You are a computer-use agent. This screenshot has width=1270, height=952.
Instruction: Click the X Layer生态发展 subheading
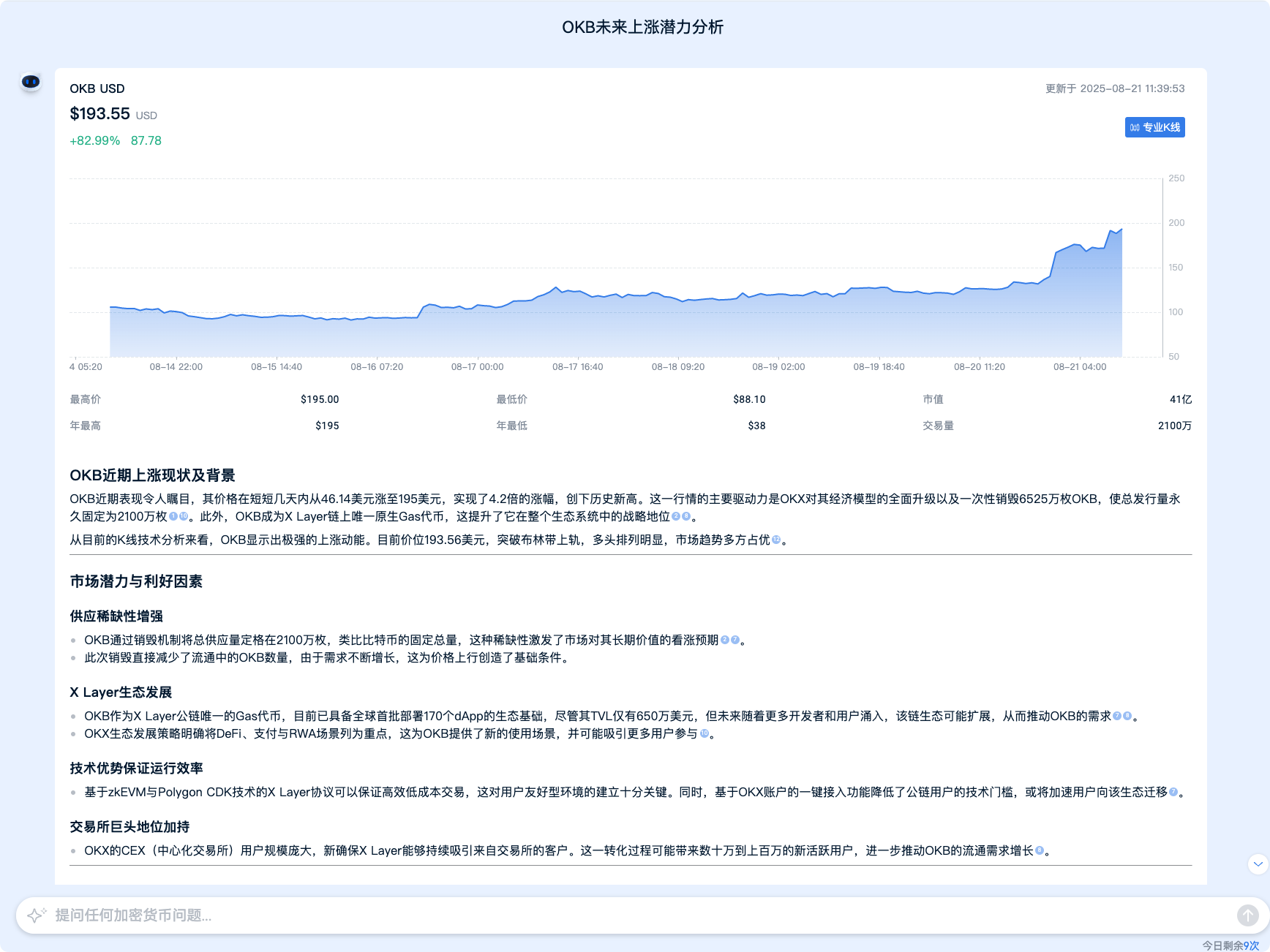coord(121,692)
